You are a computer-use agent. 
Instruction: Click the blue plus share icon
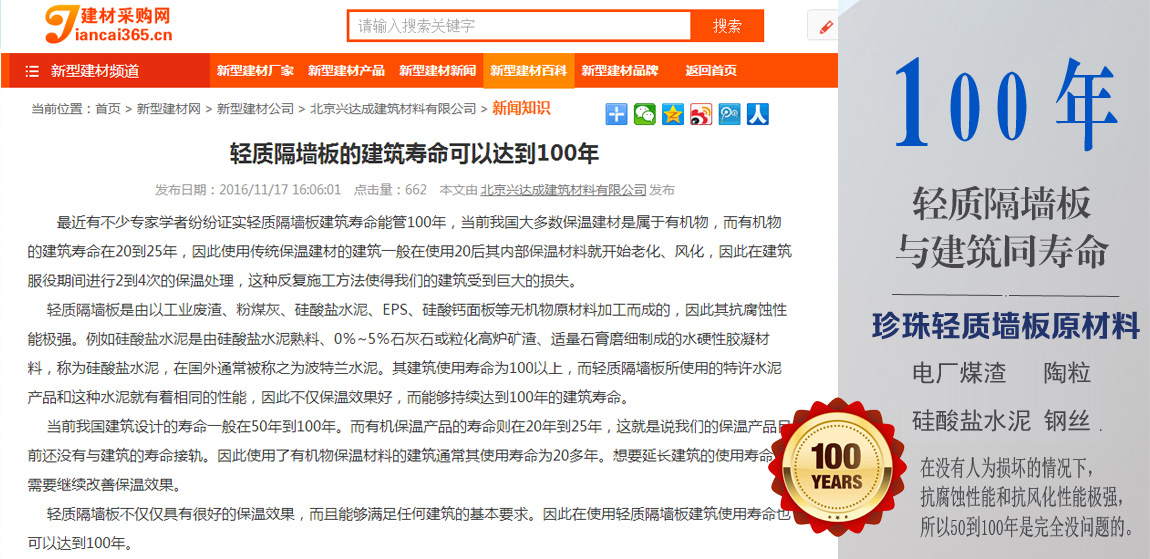coord(617,114)
